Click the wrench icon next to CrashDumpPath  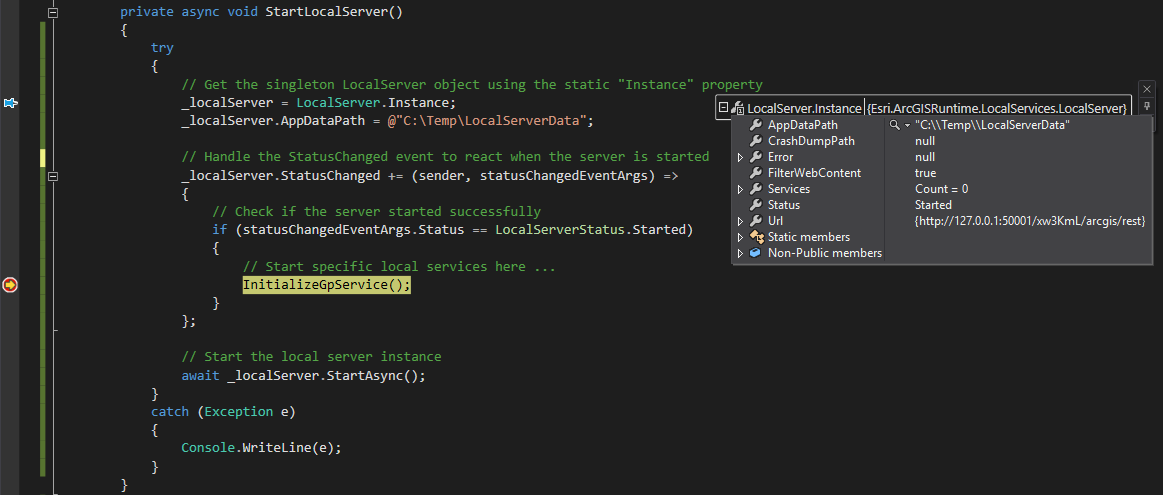tap(756, 141)
